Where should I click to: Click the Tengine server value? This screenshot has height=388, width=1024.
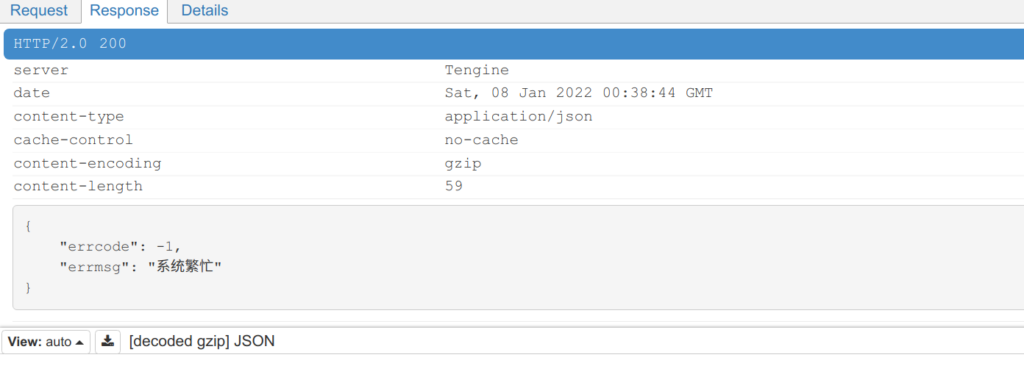click(x=477, y=71)
